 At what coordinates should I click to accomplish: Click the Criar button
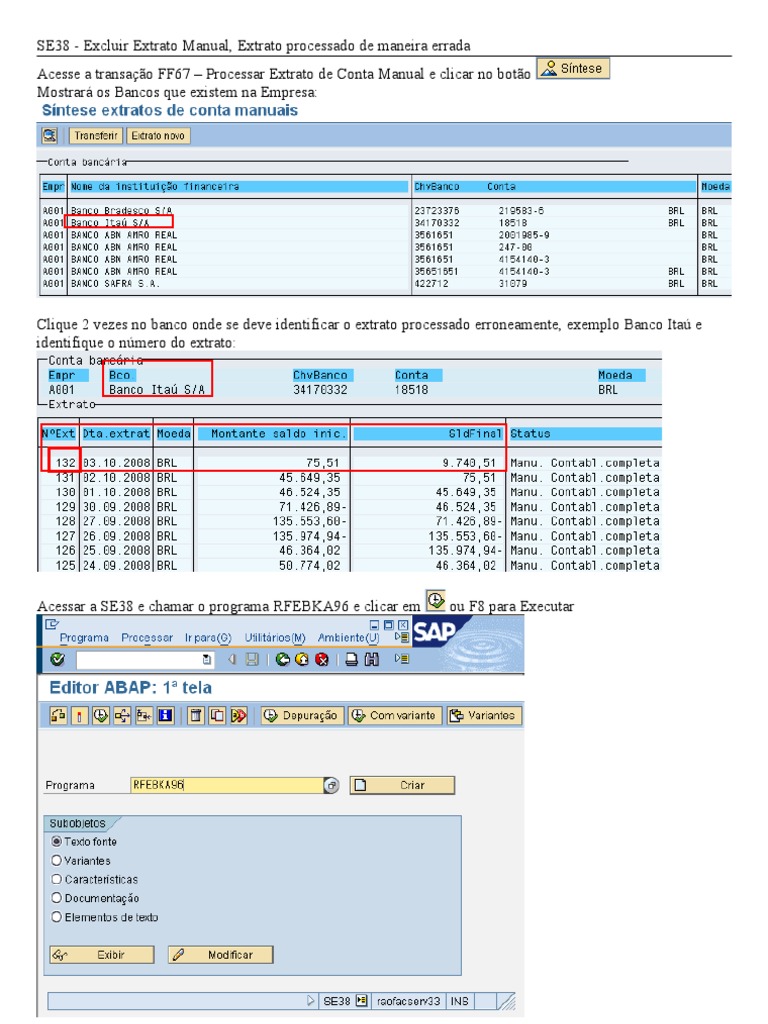(x=402, y=785)
